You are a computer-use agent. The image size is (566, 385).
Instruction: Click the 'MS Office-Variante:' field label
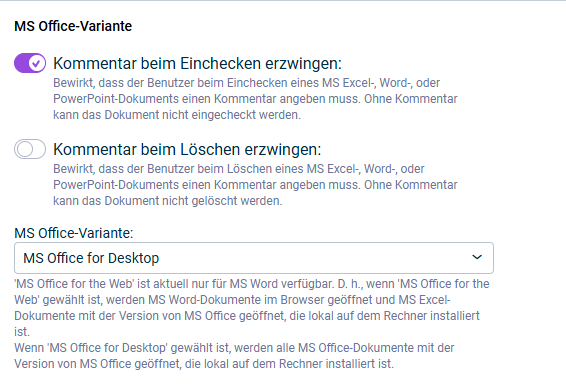point(74,233)
